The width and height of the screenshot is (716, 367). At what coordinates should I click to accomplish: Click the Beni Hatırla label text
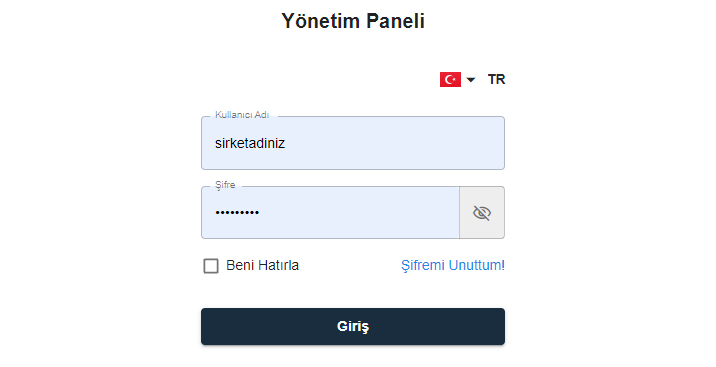pos(262,265)
